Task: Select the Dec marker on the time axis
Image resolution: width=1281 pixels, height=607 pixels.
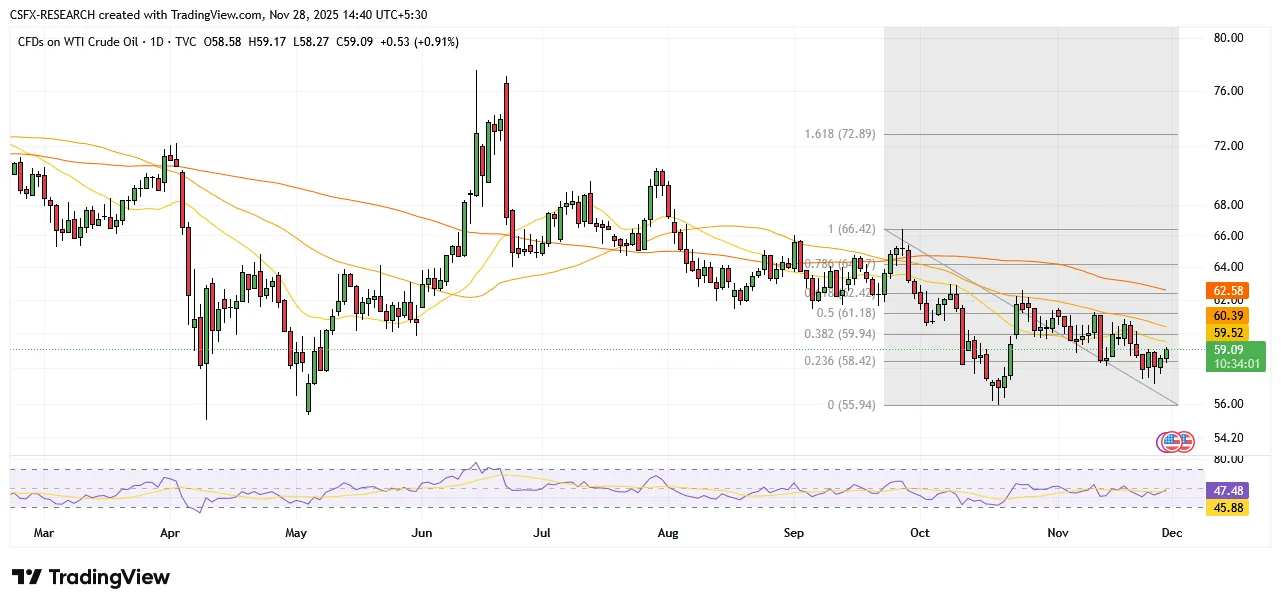Action: click(1171, 533)
